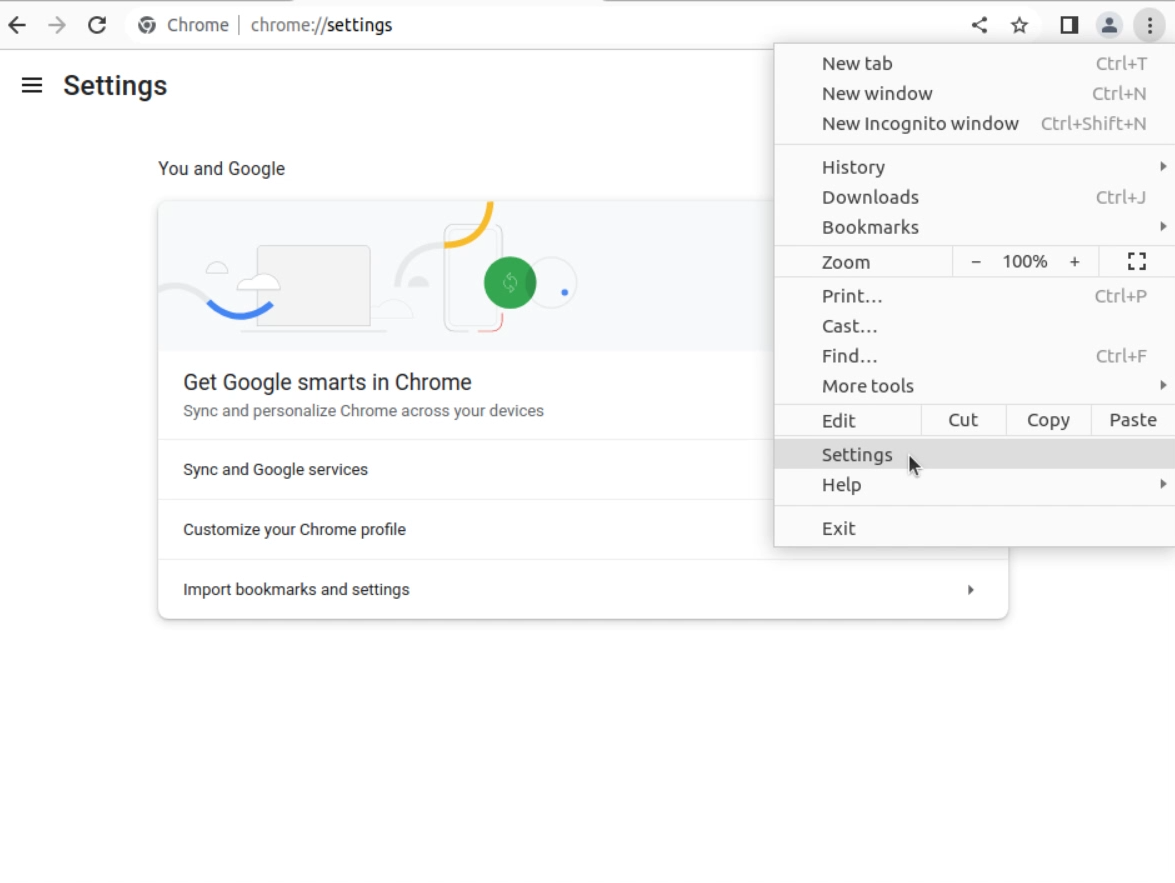
Task: Click the Zoom label in menu
Action: (x=846, y=262)
